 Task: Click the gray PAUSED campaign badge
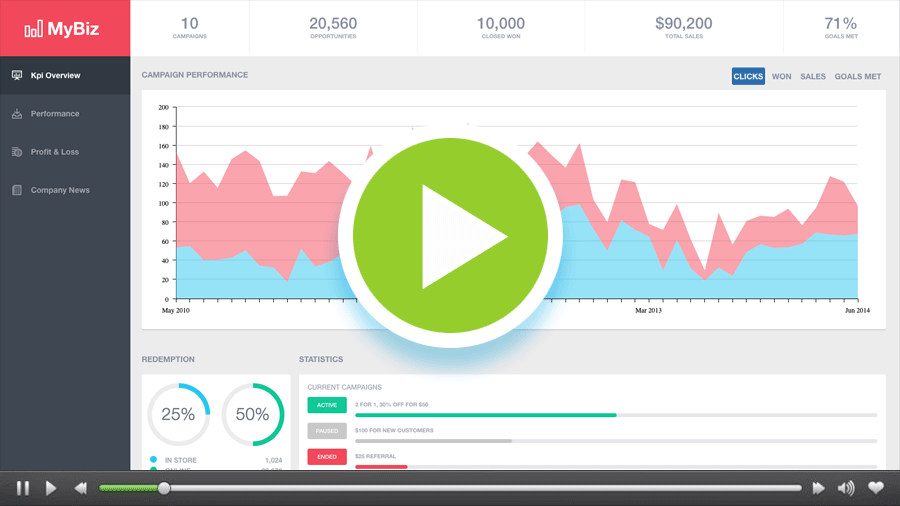pos(327,431)
